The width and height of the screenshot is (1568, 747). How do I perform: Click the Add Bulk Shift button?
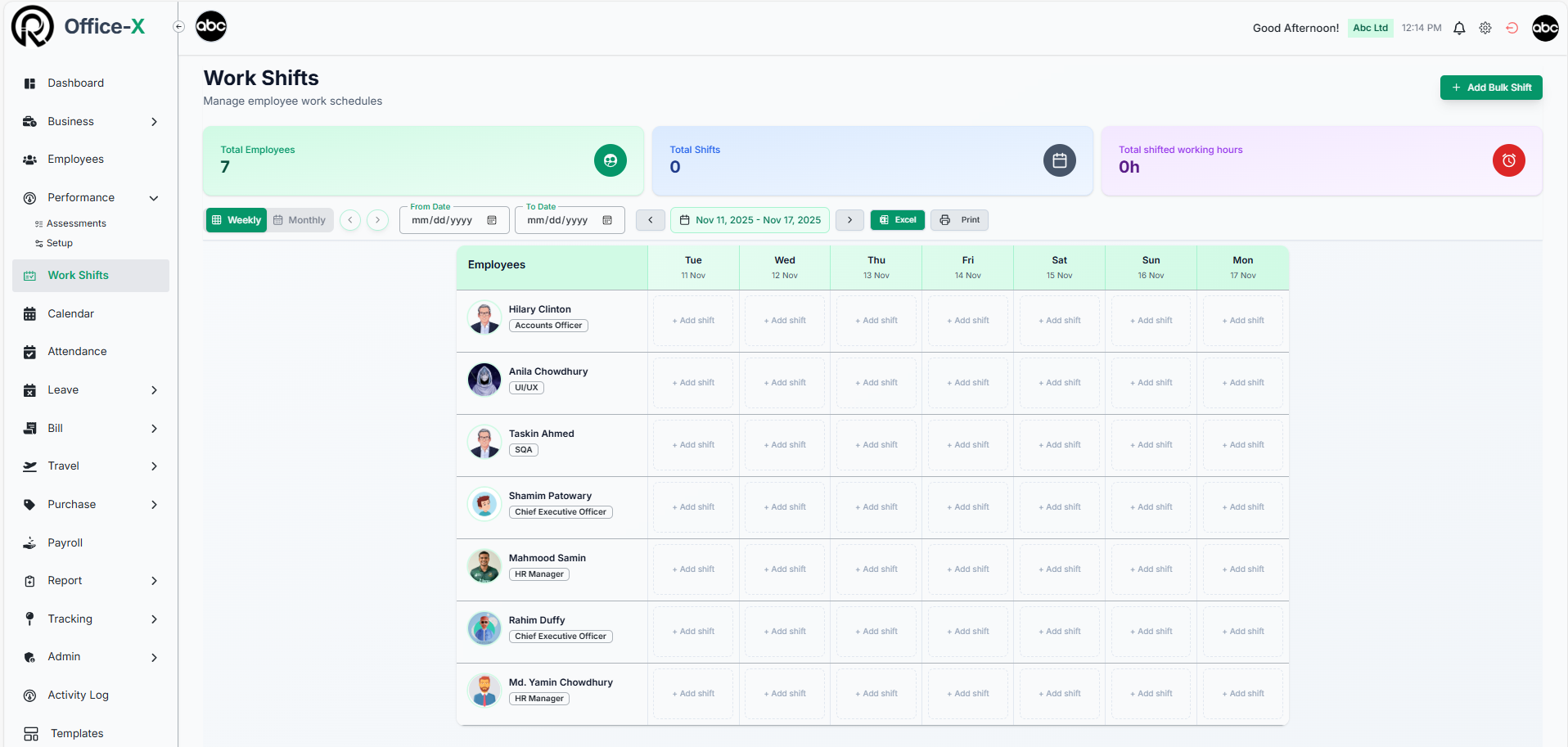1490,88
